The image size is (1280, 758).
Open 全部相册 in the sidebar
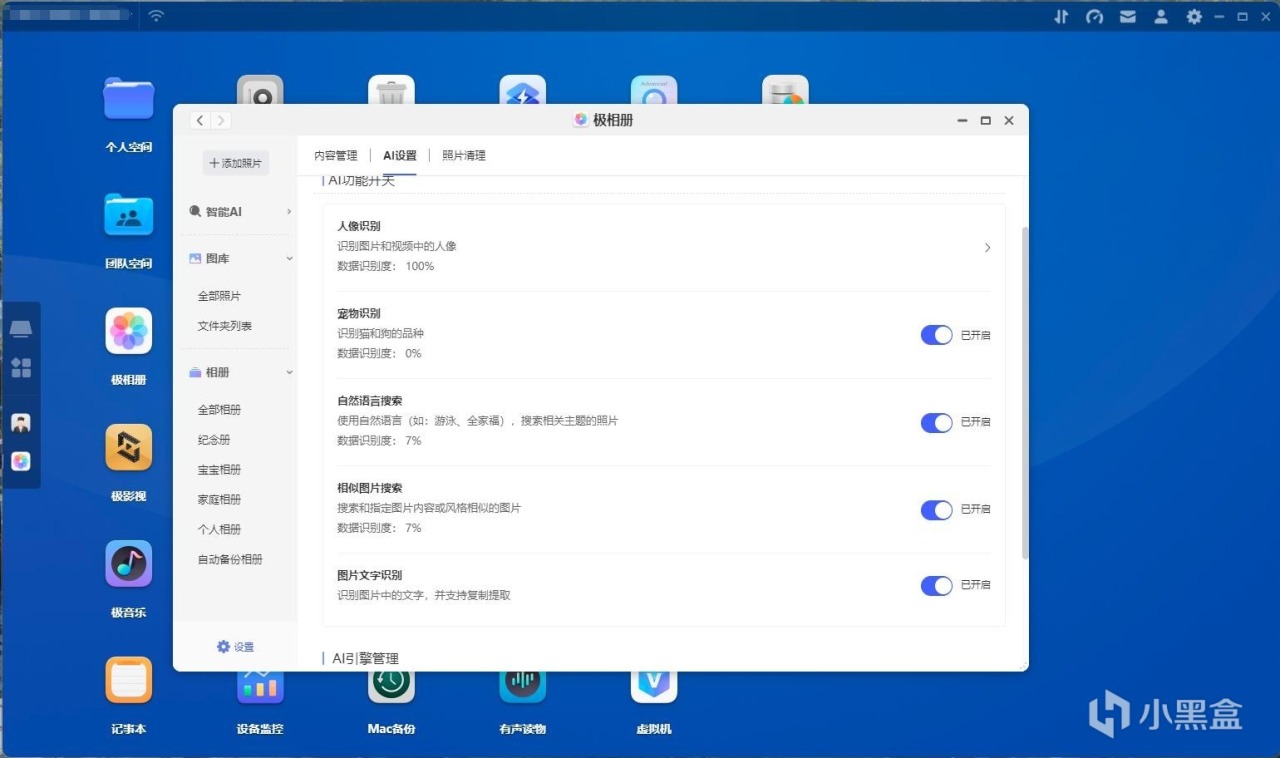click(x=219, y=410)
